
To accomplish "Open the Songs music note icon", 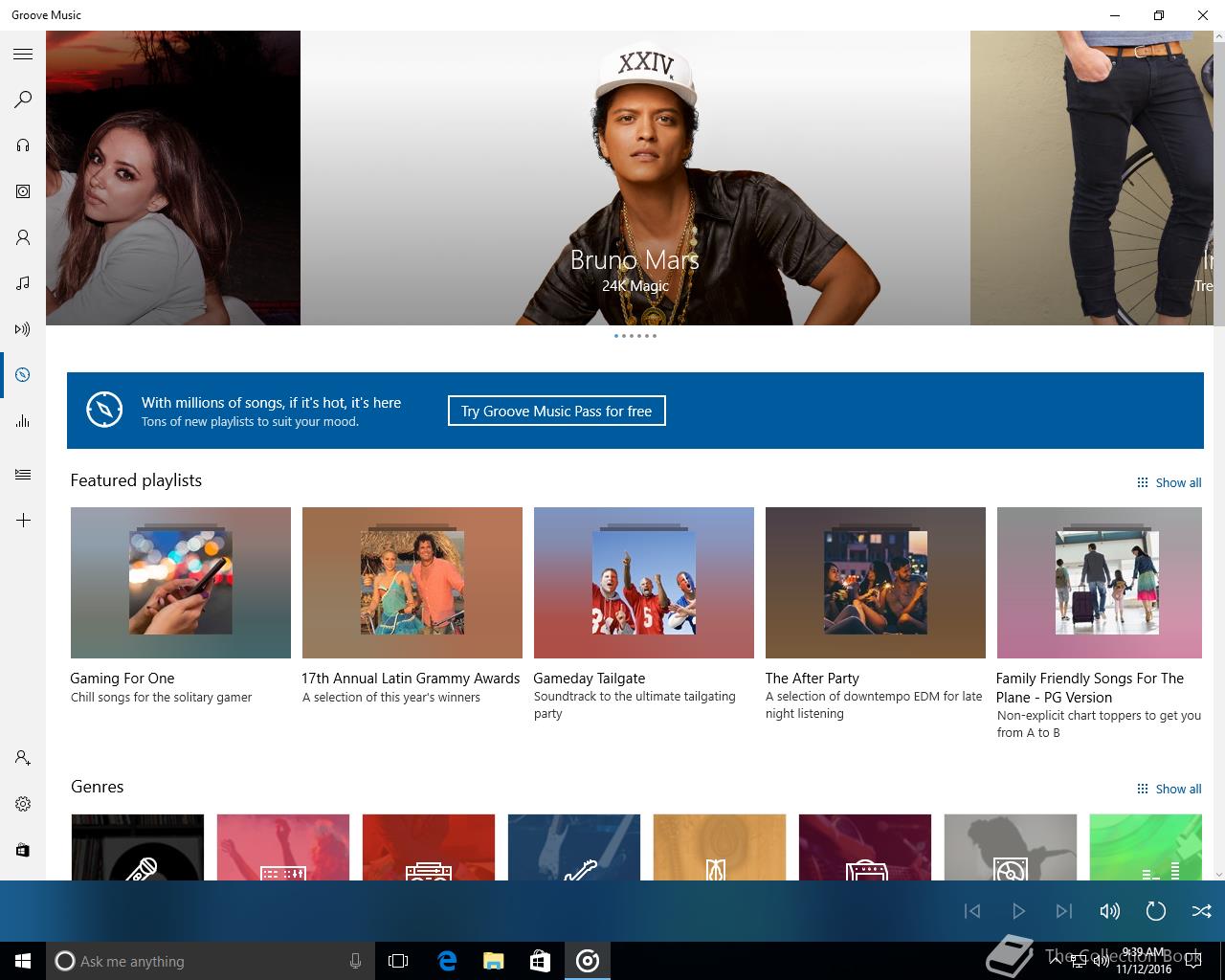I will coord(23,283).
